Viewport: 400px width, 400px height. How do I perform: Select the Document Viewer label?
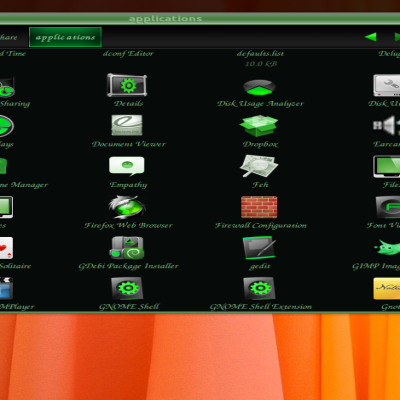(x=129, y=144)
